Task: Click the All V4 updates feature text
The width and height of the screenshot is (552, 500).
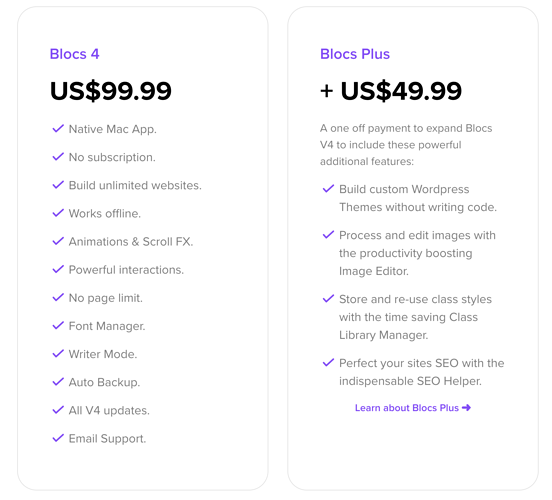Action: pyautogui.click(x=109, y=411)
